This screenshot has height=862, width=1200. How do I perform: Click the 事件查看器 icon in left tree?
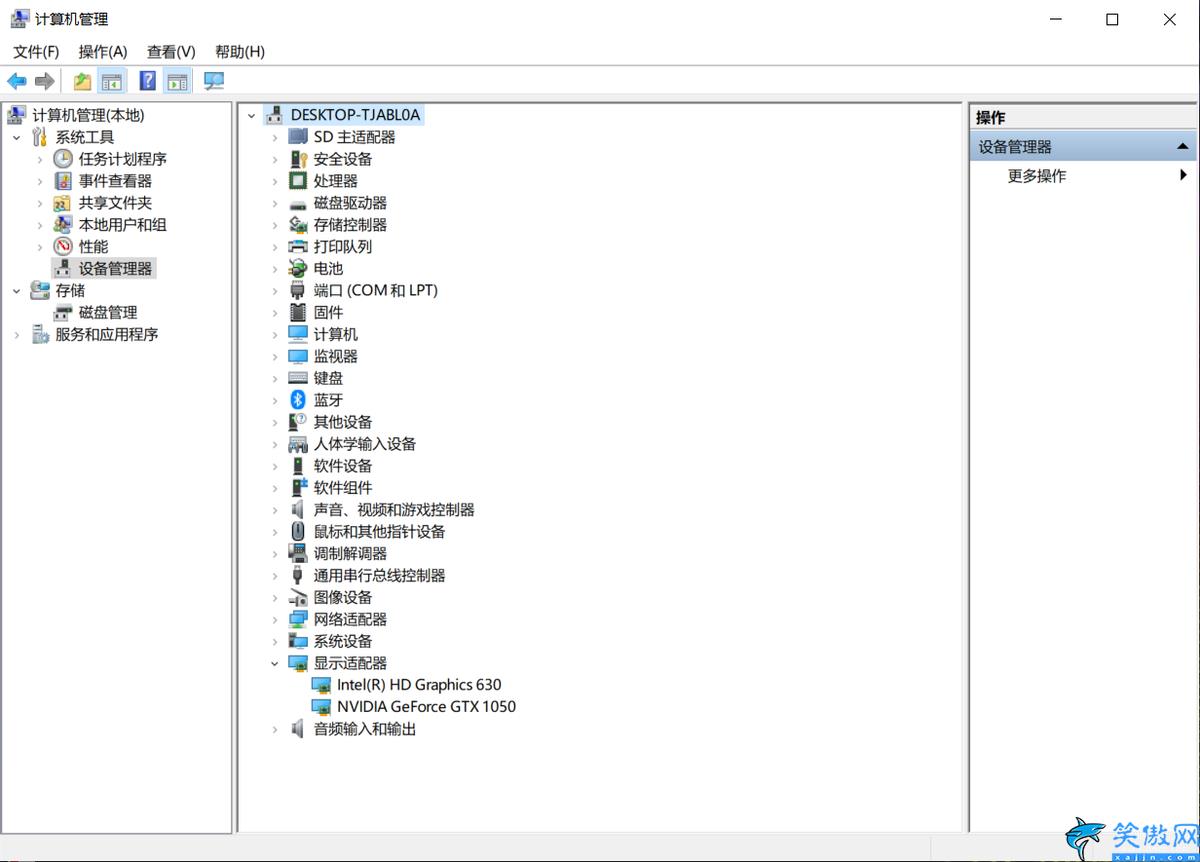pyautogui.click(x=63, y=181)
